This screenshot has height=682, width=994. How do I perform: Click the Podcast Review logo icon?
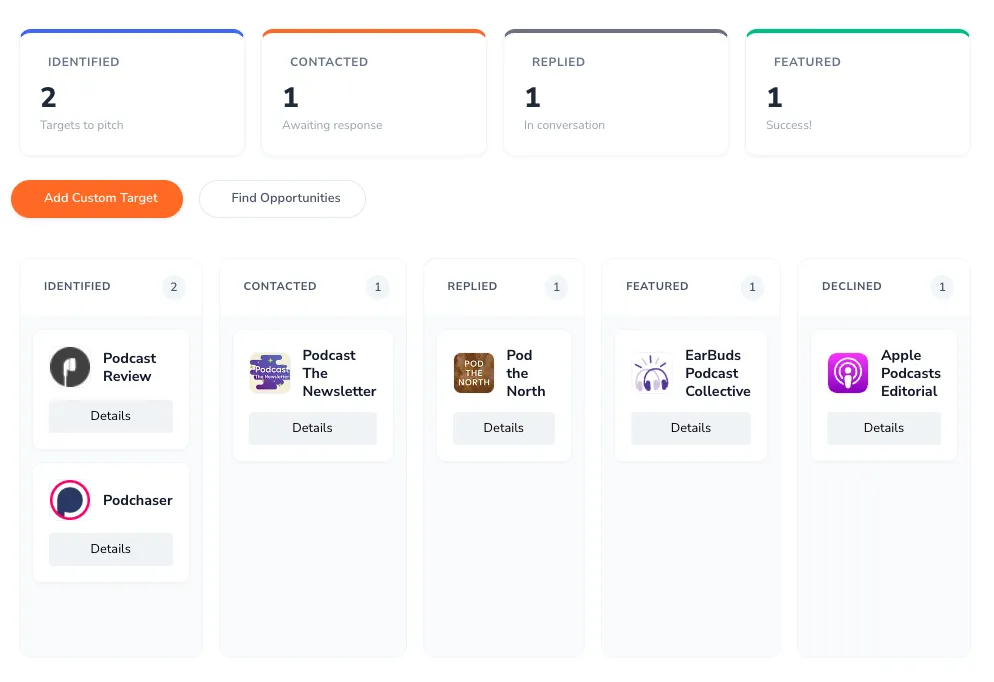(x=70, y=367)
